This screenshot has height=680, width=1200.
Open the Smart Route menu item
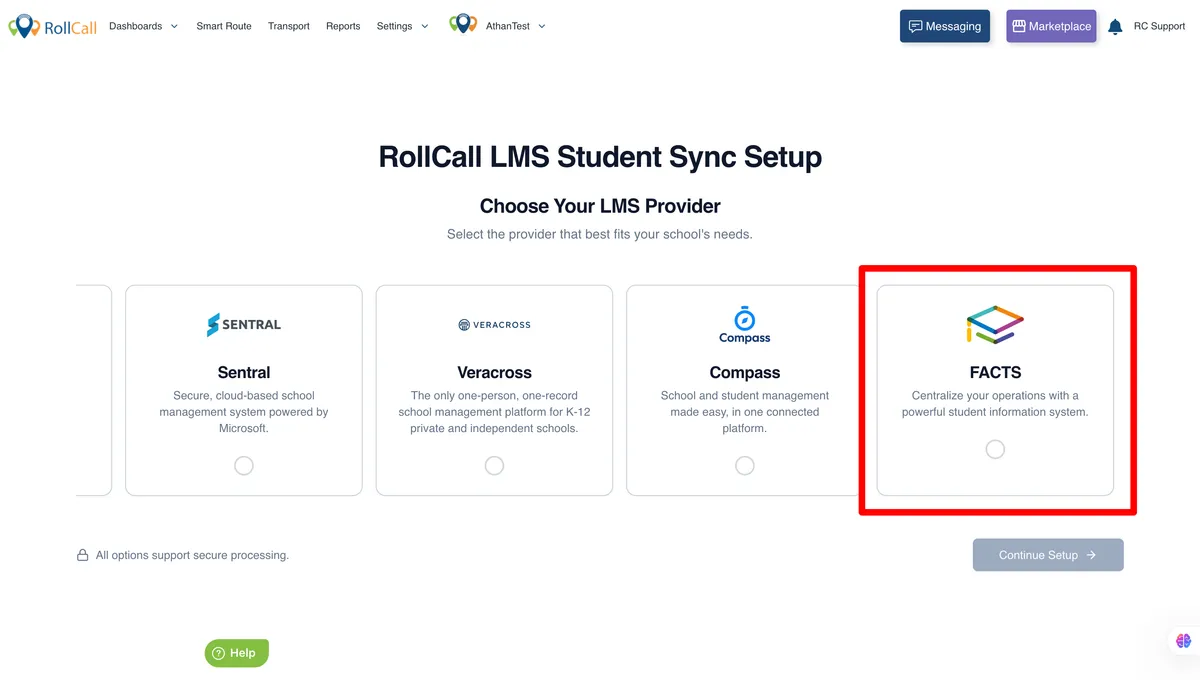pos(224,26)
